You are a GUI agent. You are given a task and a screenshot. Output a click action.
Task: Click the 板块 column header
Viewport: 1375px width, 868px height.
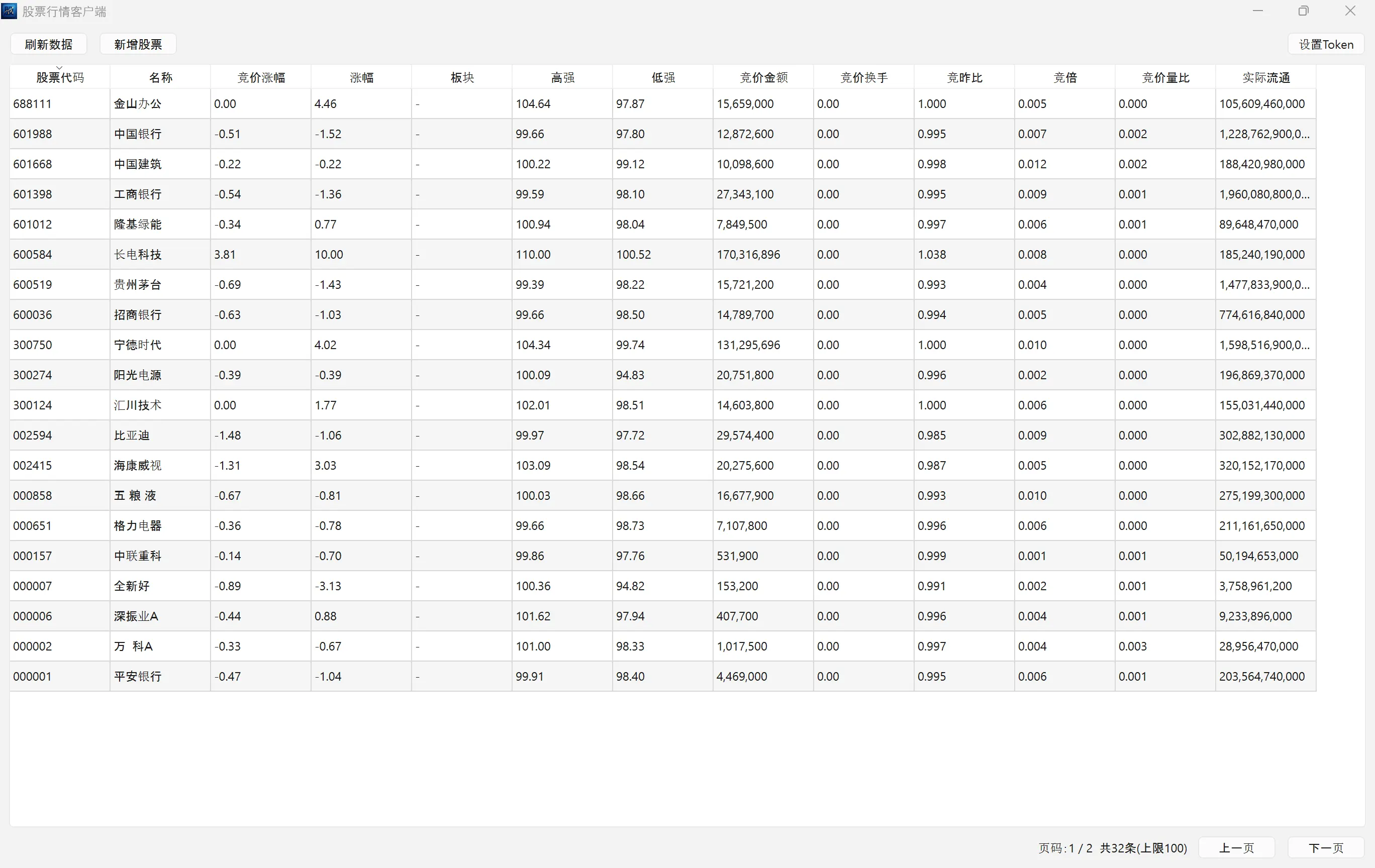[462, 77]
